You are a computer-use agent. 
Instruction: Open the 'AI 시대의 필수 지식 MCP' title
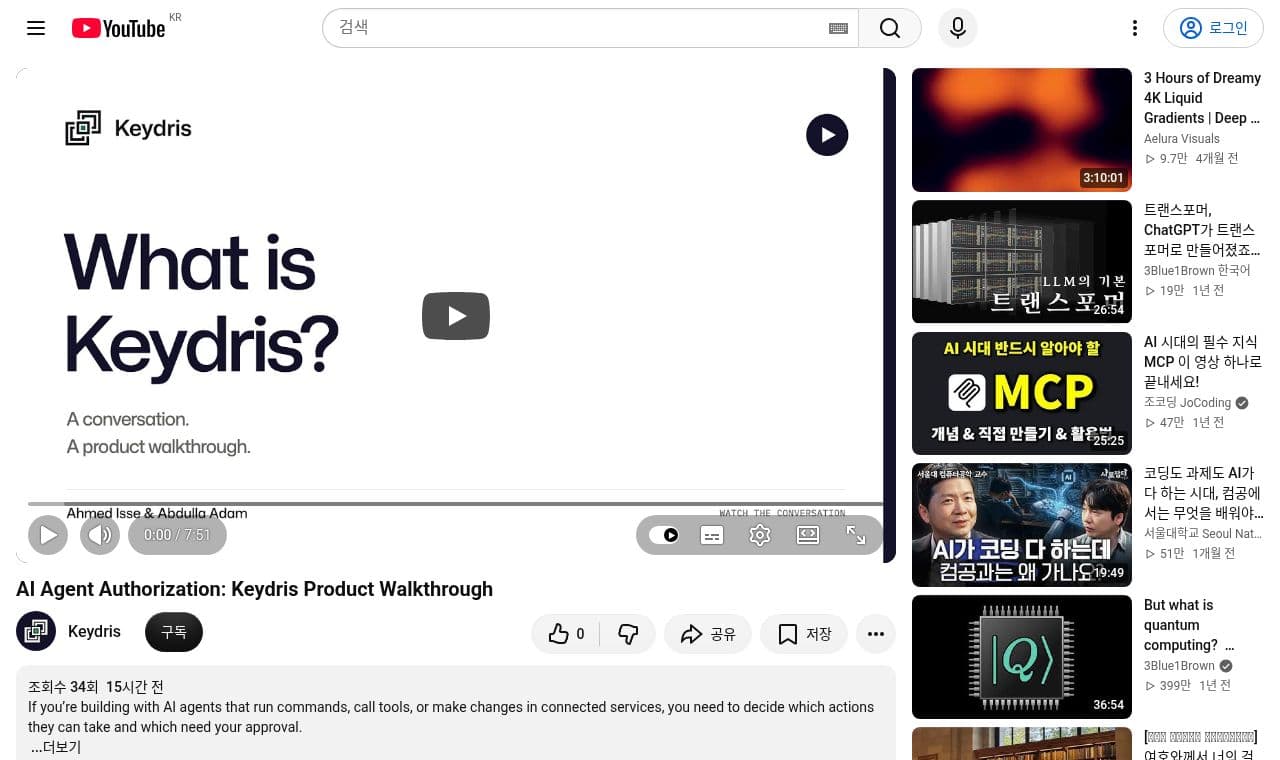pyautogui.click(x=1203, y=362)
